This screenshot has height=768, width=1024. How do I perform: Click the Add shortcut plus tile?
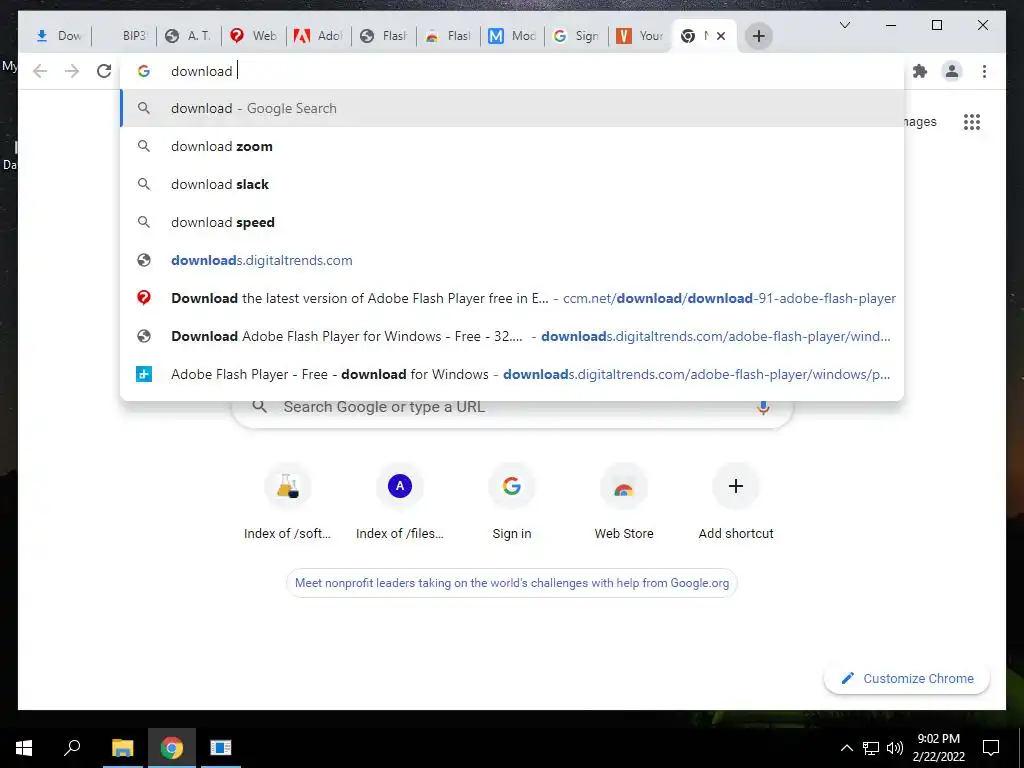click(736, 502)
